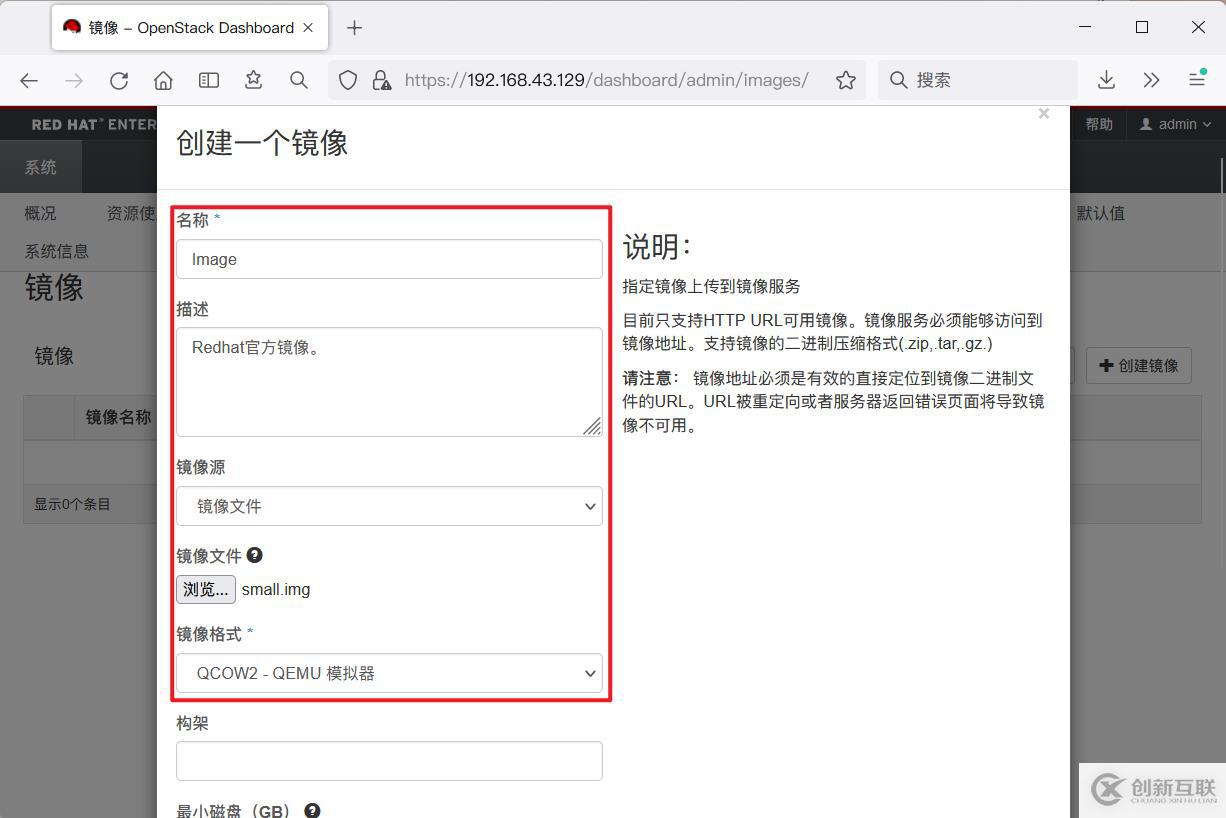1226x818 pixels.
Task: Show more toolbar tools chevron
Action: pos(1151,80)
